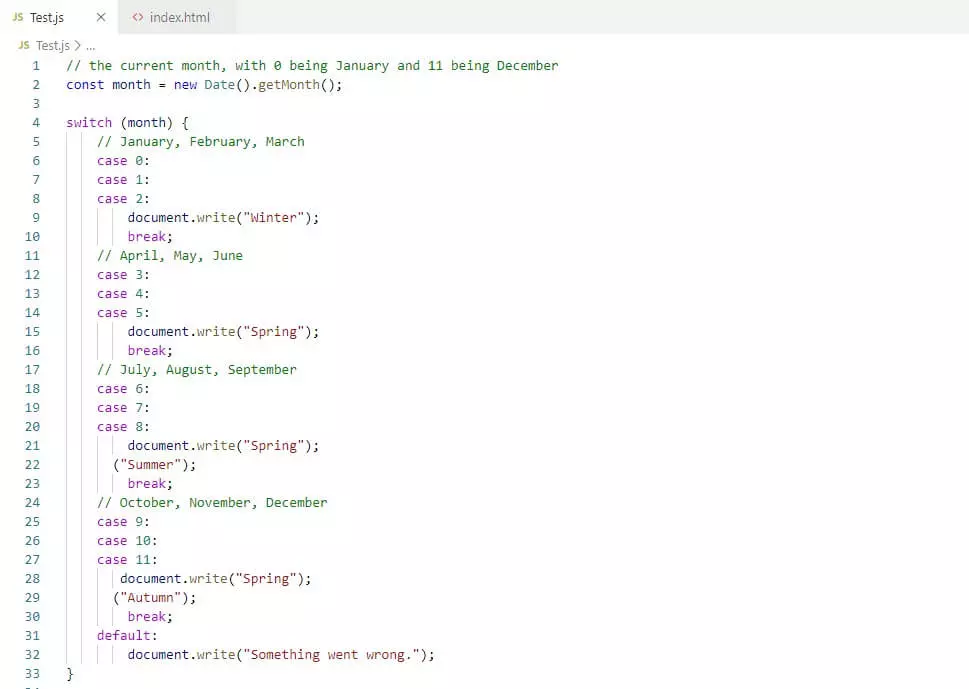The height and width of the screenshot is (689, 969).
Task: Switch to the index.html tab
Action: pyautogui.click(x=179, y=17)
